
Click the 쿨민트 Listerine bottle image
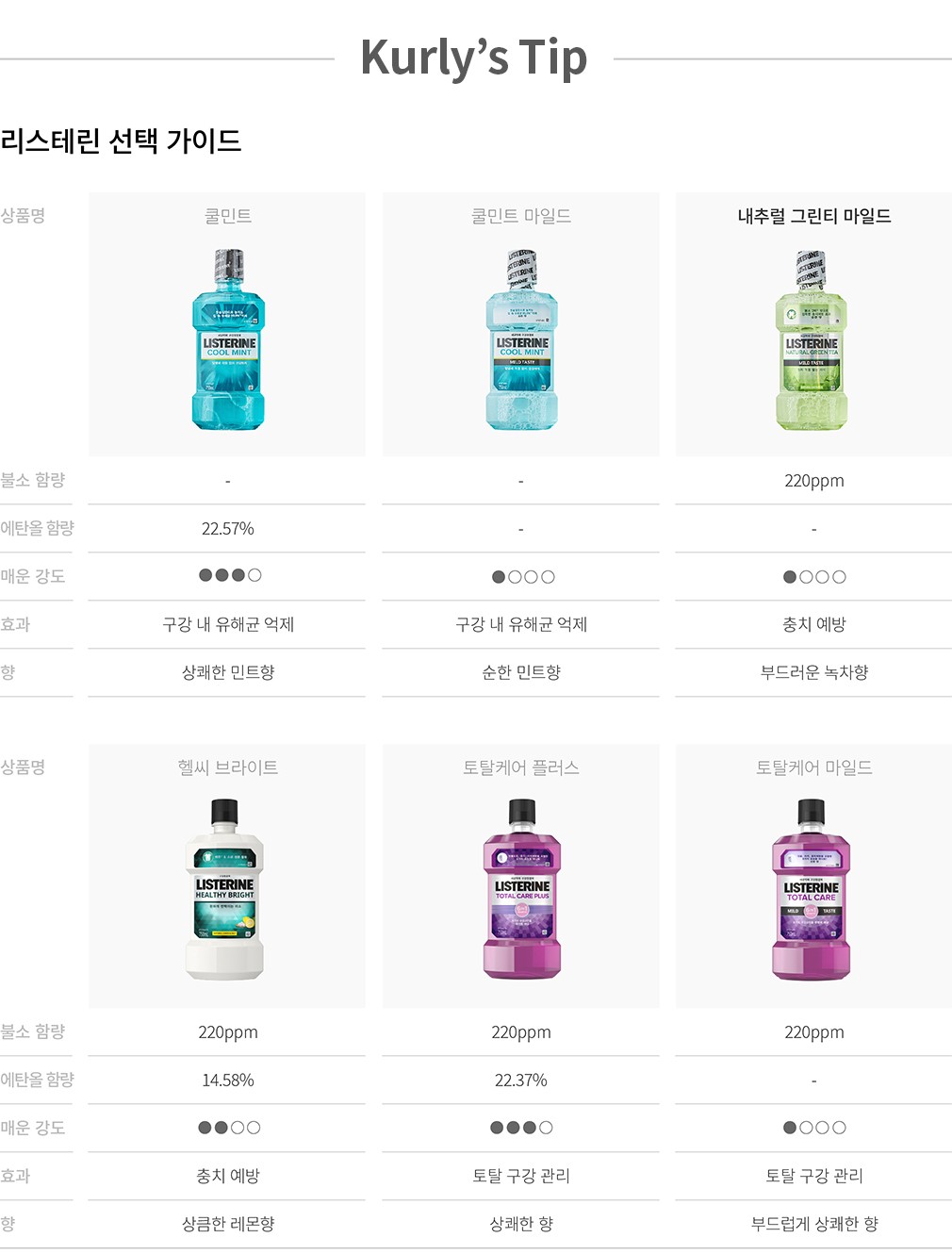[x=228, y=340]
